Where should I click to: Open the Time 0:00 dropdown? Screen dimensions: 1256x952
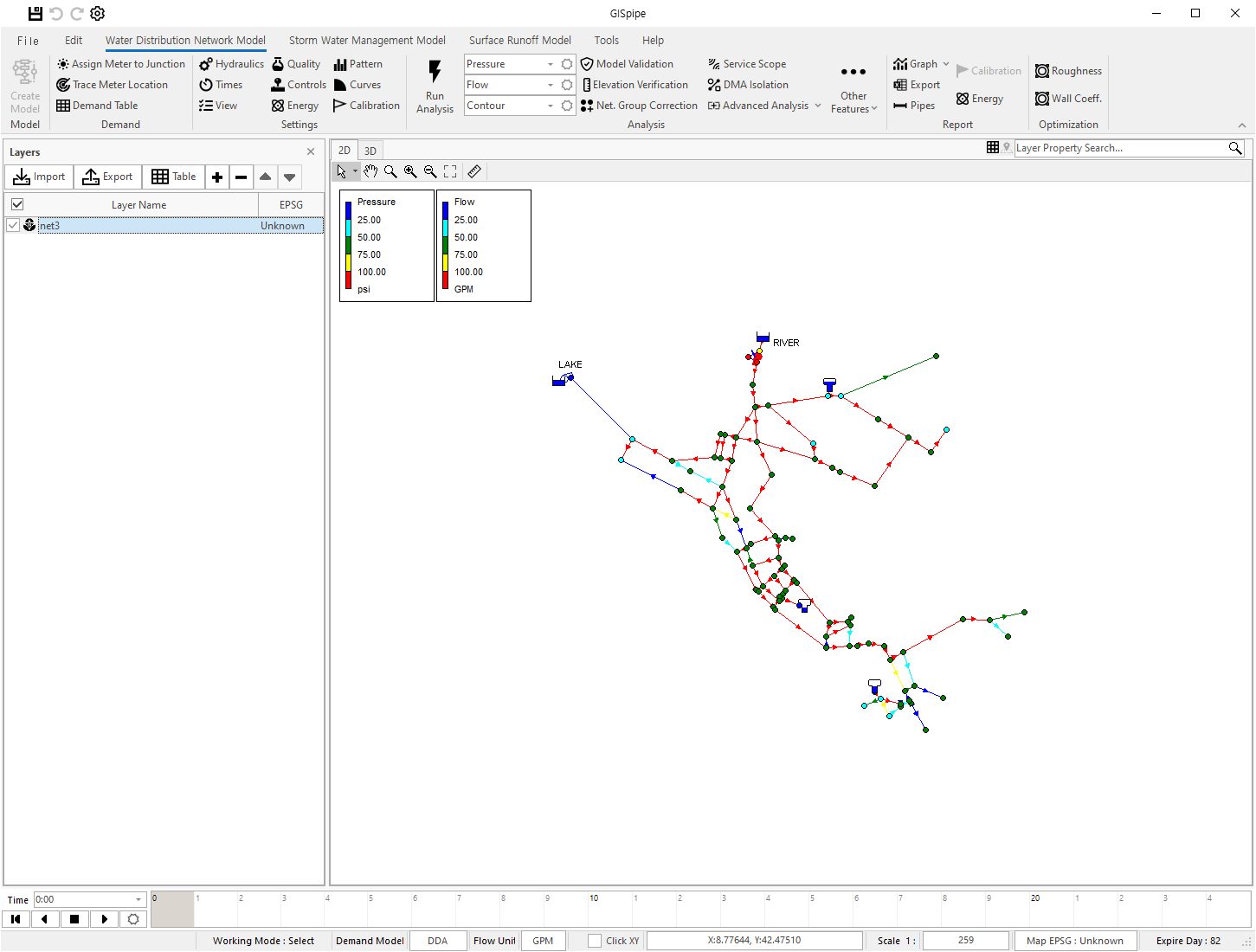click(138, 899)
